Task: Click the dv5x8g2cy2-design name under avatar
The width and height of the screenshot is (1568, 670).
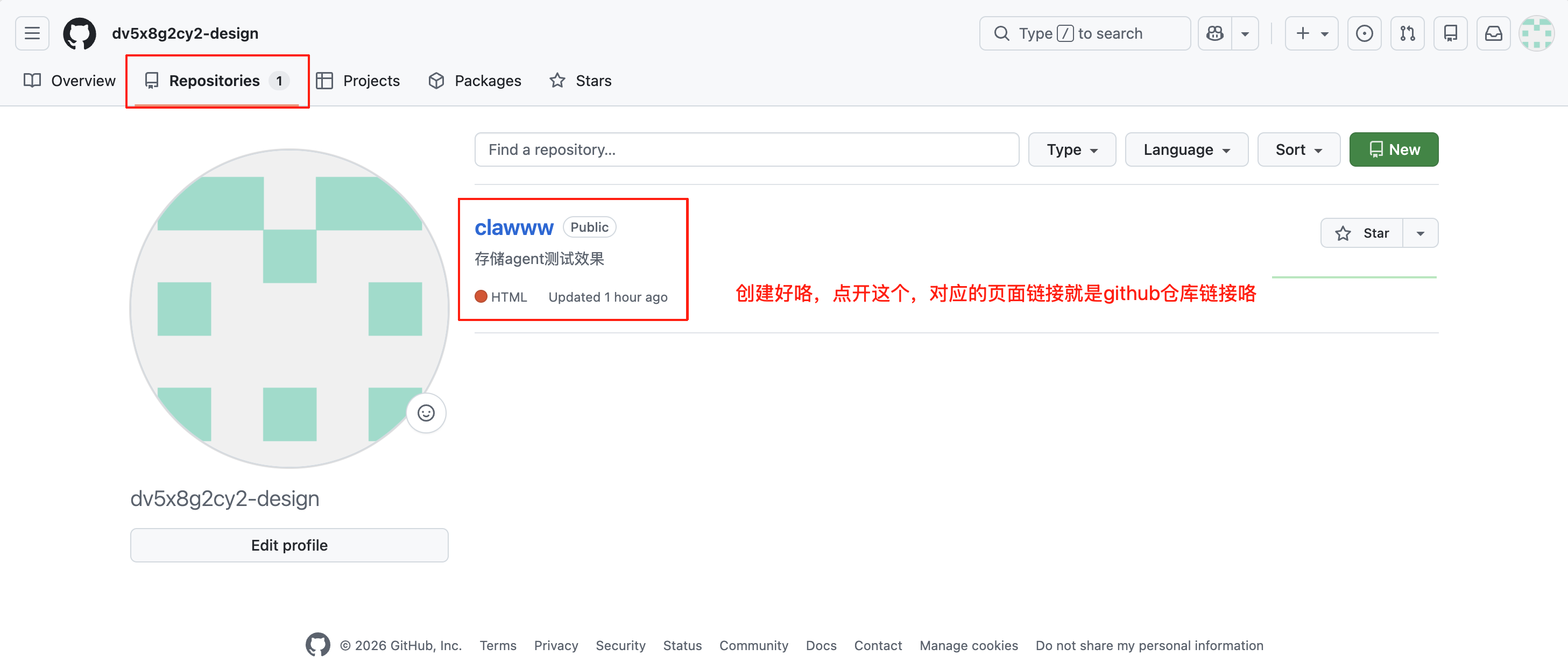Action: (224, 498)
